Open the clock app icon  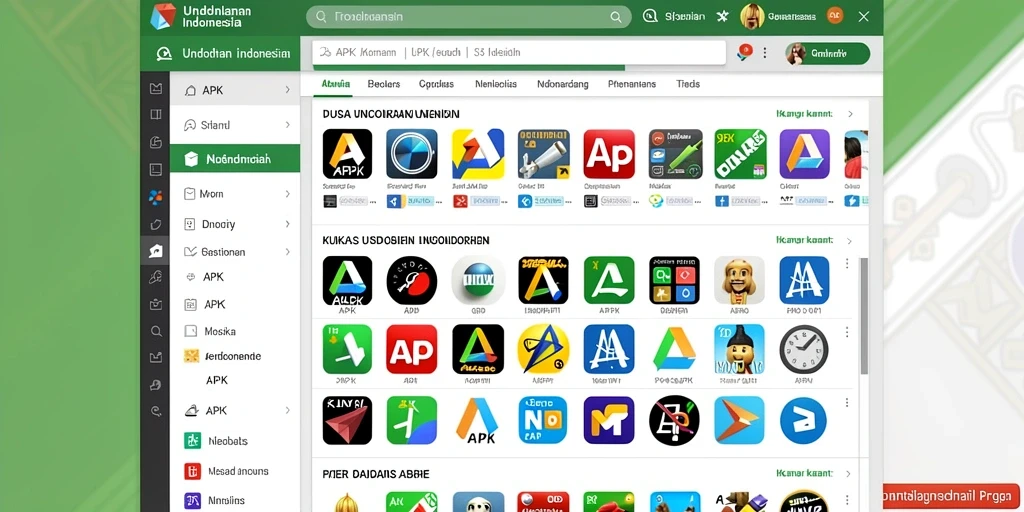(x=804, y=349)
